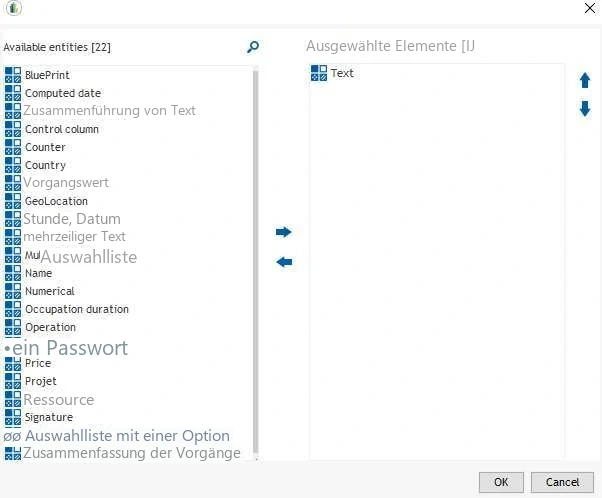Click the left arrow to remove entity
Image resolution: width=602 pixels, height=498 pixels.
pyautogui.click(x=284, y=262)
